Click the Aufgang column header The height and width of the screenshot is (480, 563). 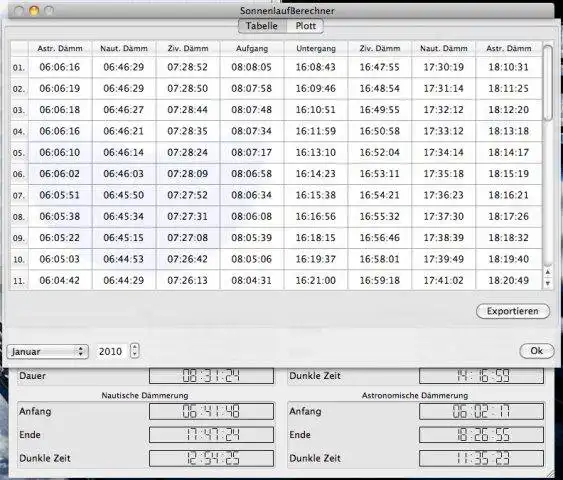click(252, 48)
